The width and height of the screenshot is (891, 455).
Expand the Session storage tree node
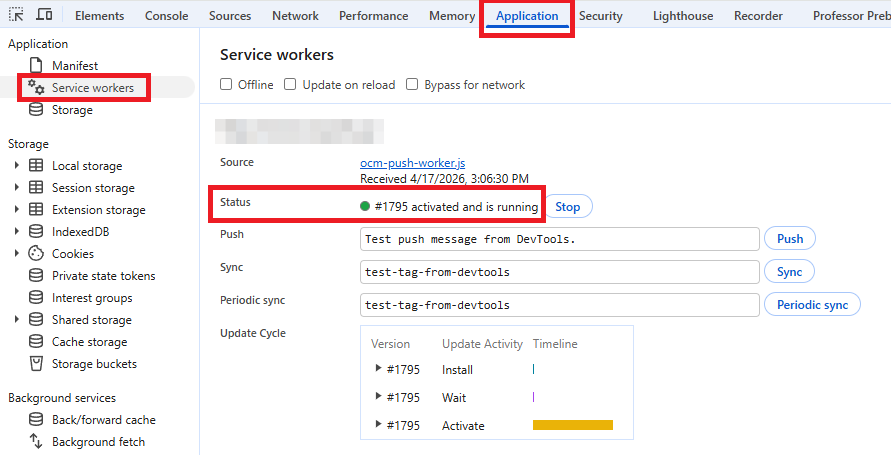point(16,187)
